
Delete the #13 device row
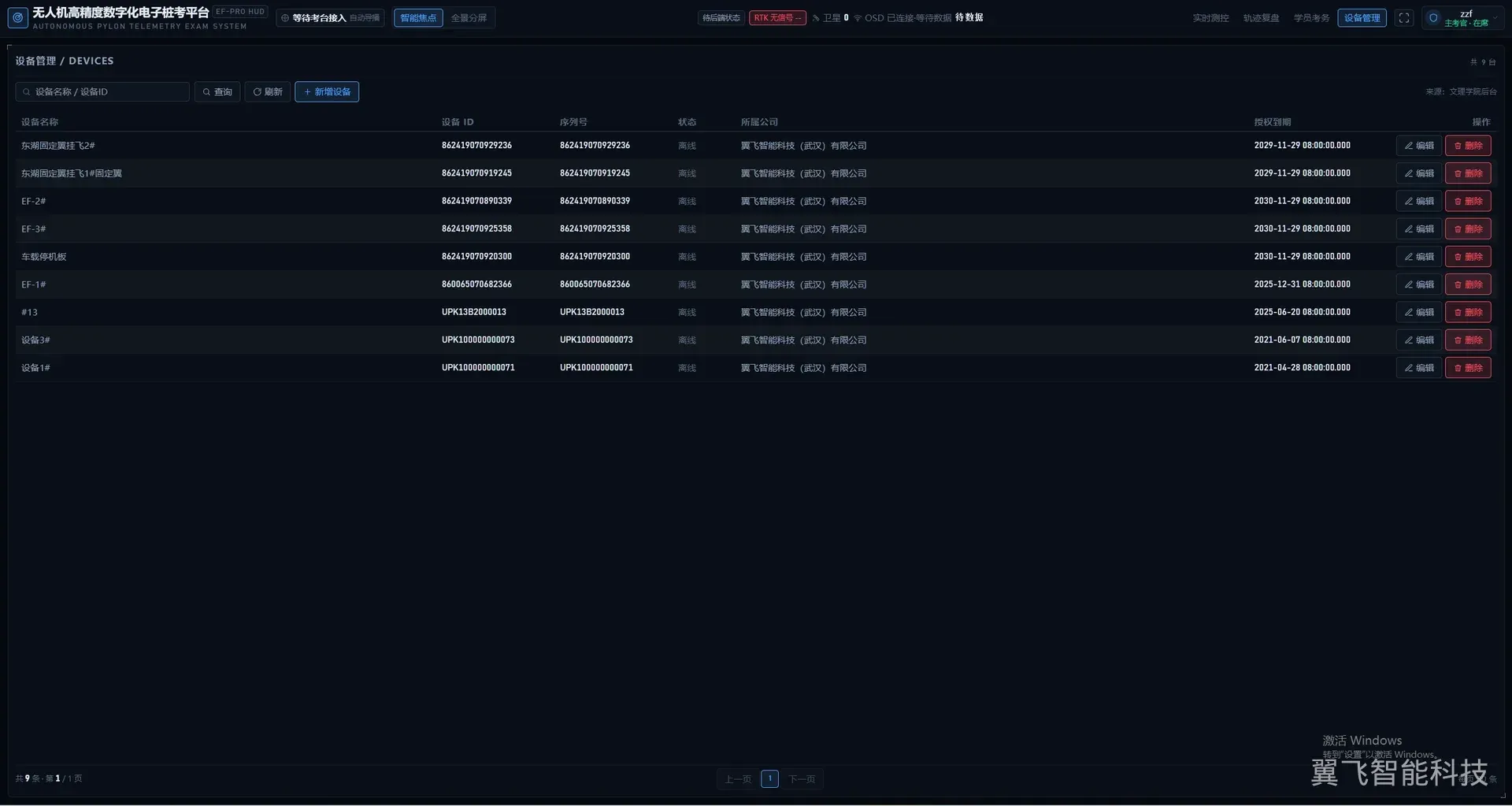tap(1468, 312)
